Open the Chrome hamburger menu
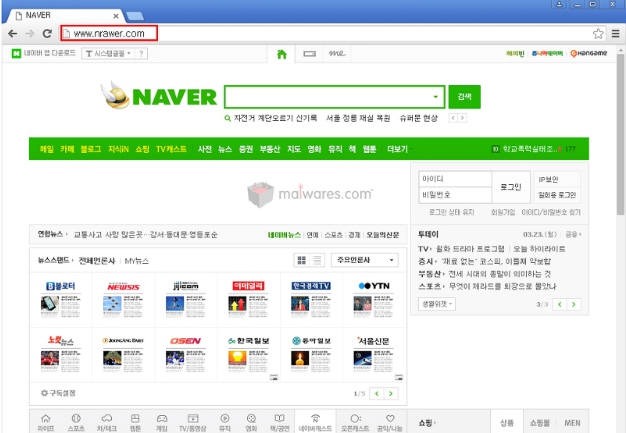 point(616,34)
